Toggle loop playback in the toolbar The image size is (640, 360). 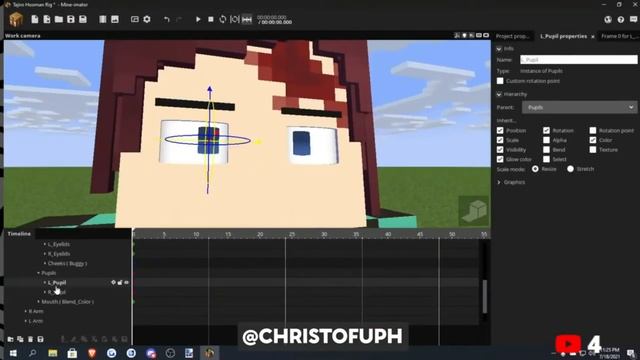coord(222,19)
